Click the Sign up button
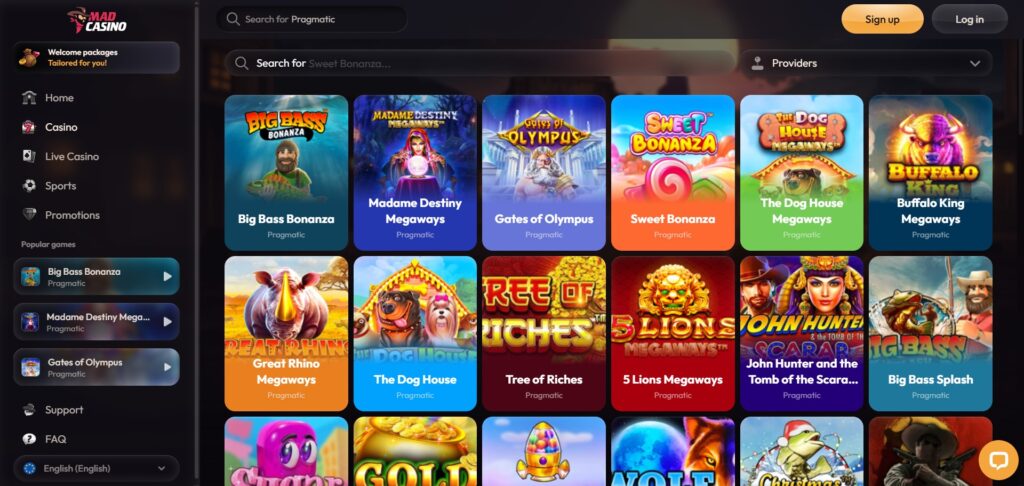Viewport: 1024px width, 486px height. tap(882, 19)
